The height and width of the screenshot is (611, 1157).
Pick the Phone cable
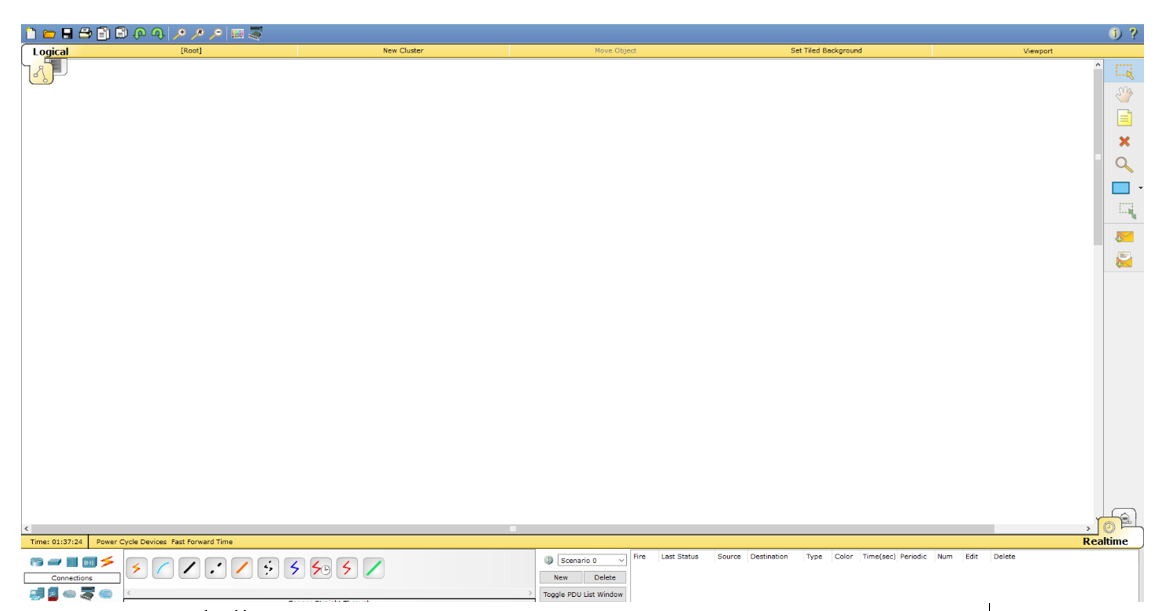(x=269, y=568)
